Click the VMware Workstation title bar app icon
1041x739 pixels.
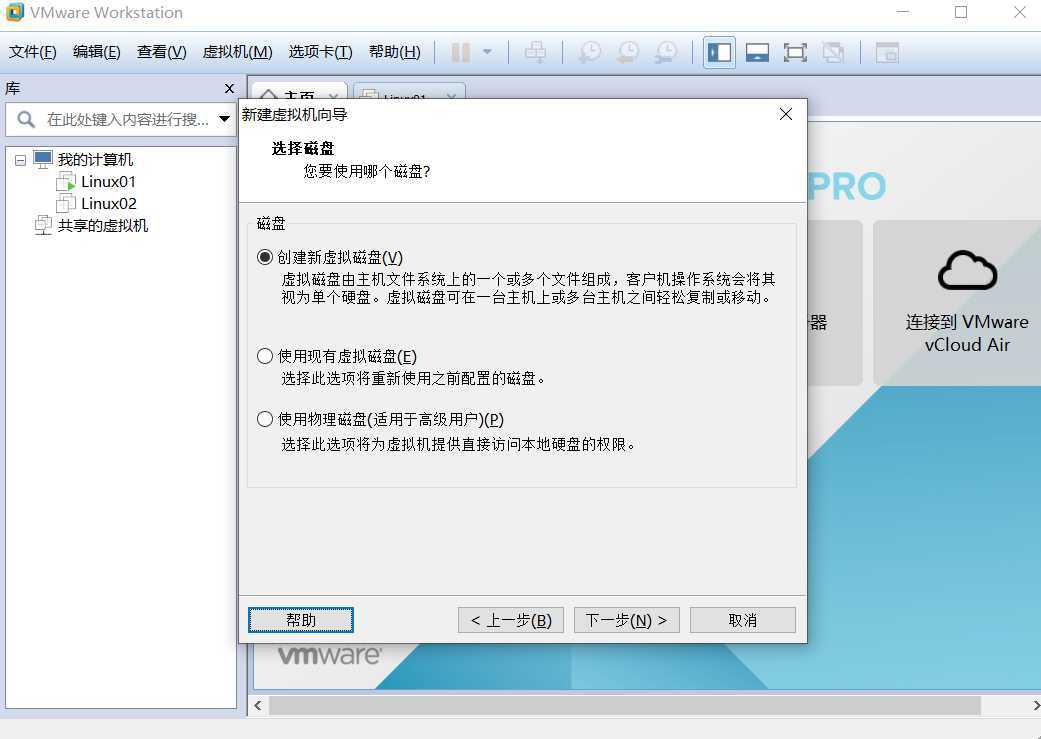click(15, 12)
